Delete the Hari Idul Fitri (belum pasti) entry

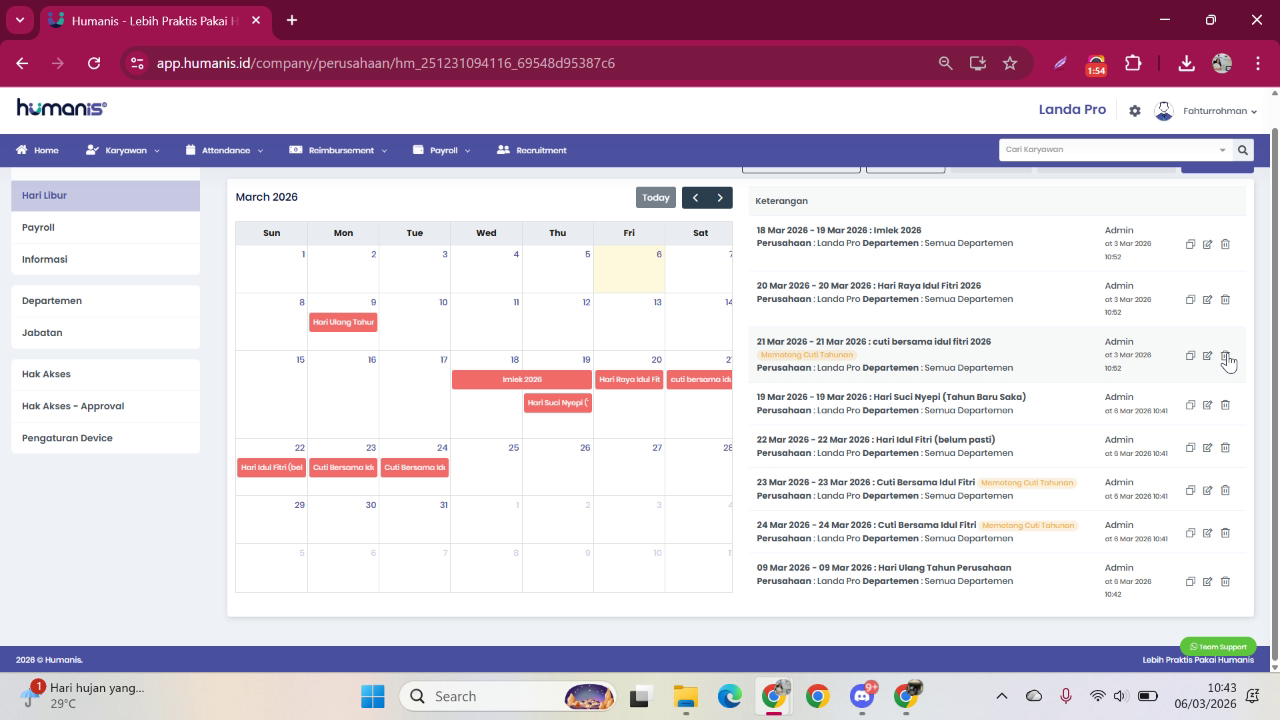tap(1225, 447)
